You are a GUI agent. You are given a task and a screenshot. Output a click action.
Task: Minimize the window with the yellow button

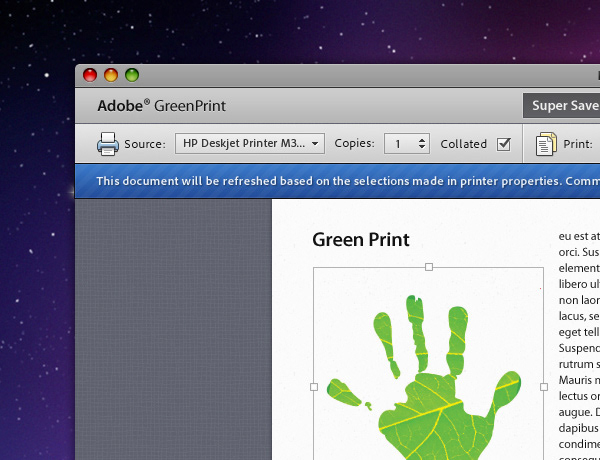tap(111, 75)
